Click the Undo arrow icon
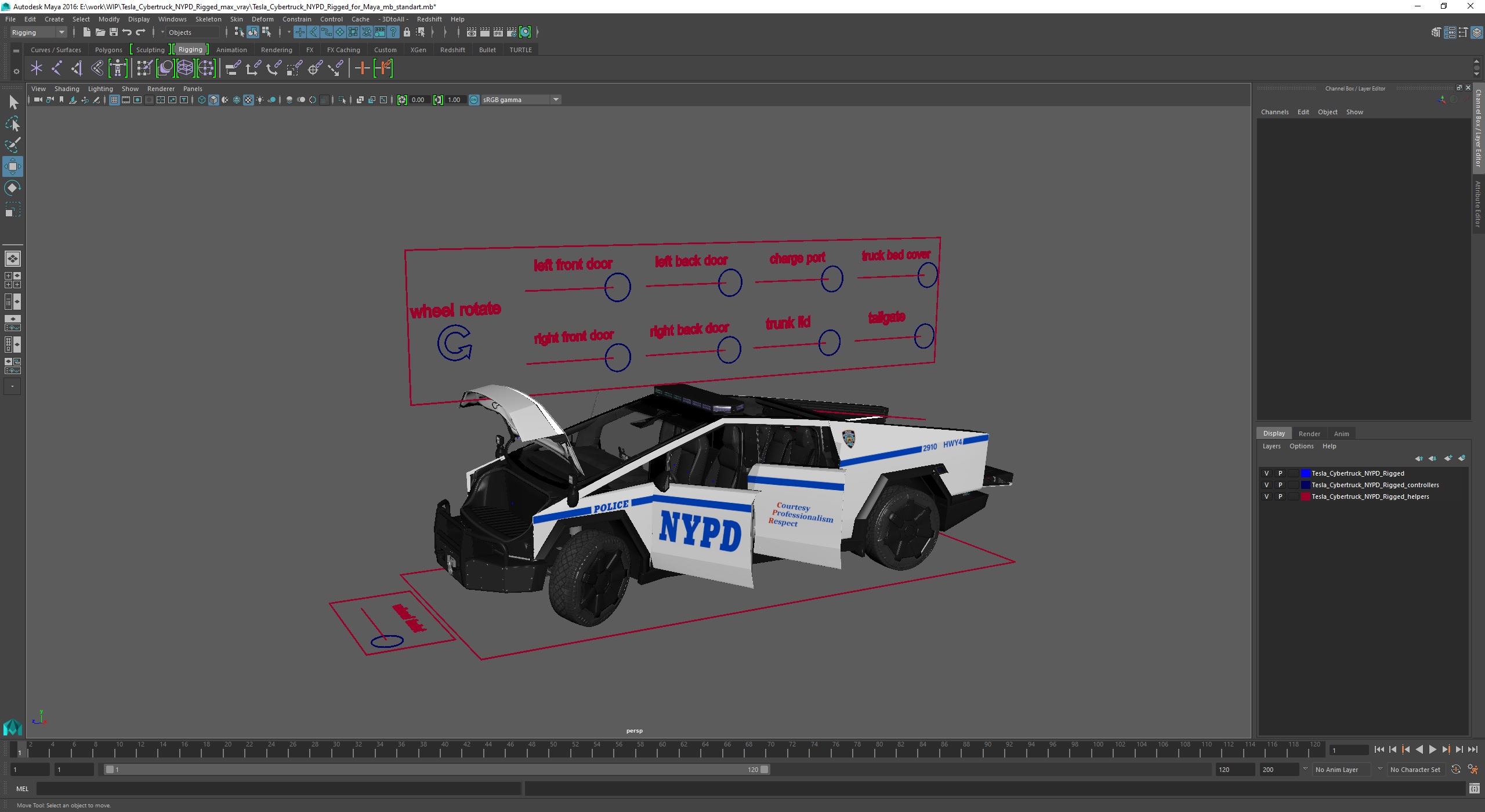This screenshot has height=812, width=1485. coord(127,32)
